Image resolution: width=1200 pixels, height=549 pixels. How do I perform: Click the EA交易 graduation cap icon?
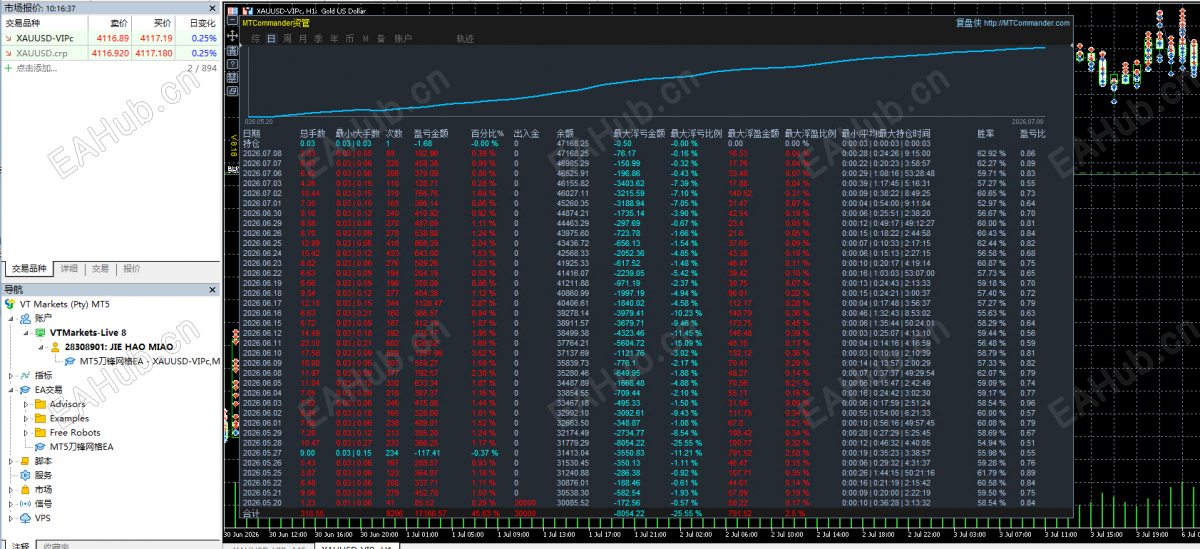(x=24, y=390)
